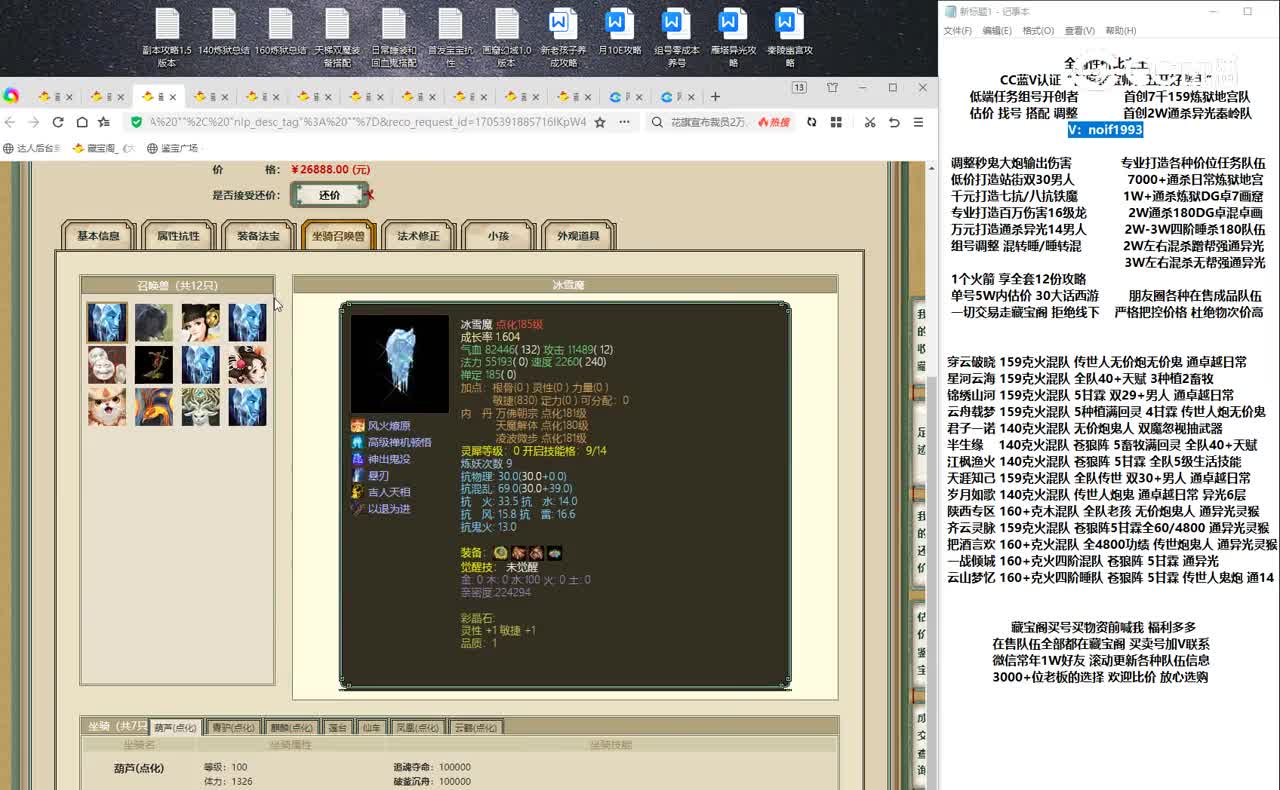The image size is (1280, 790).
Task: Reload the page with the refresh icon
Action: pyautogui.click(x=57, y=122)
